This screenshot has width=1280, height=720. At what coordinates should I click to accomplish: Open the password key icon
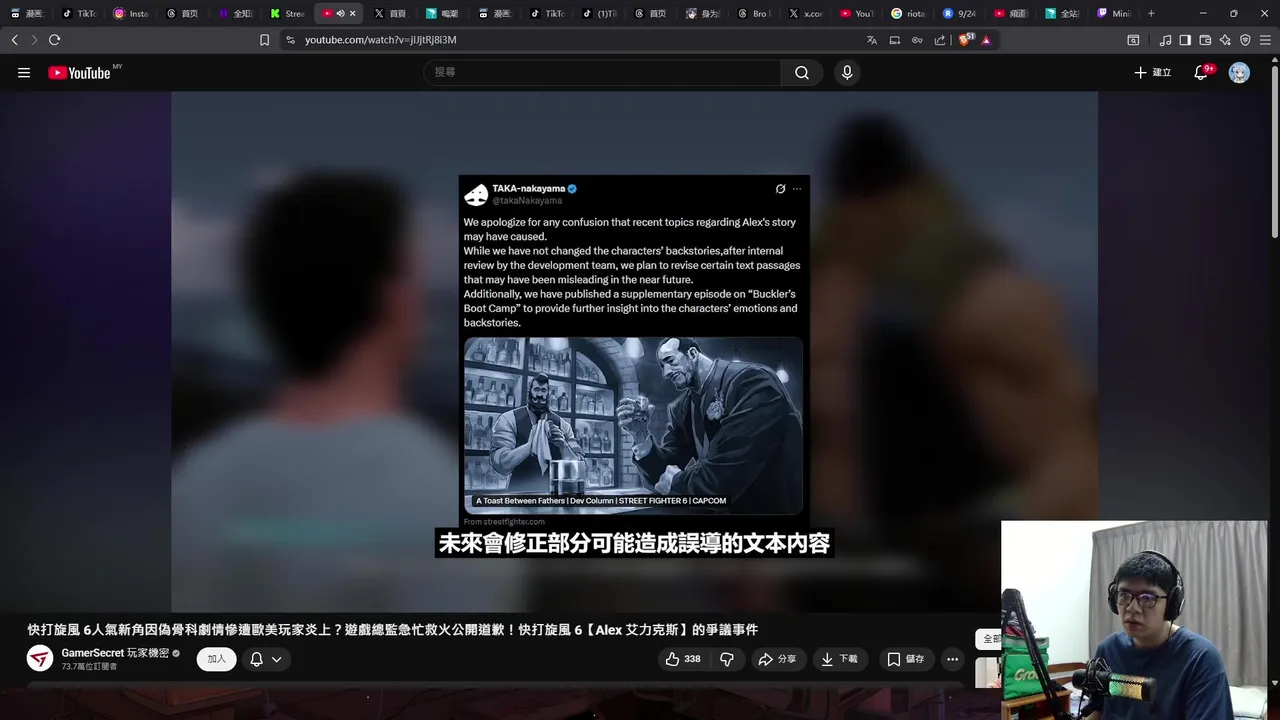(x=917, y=40)
